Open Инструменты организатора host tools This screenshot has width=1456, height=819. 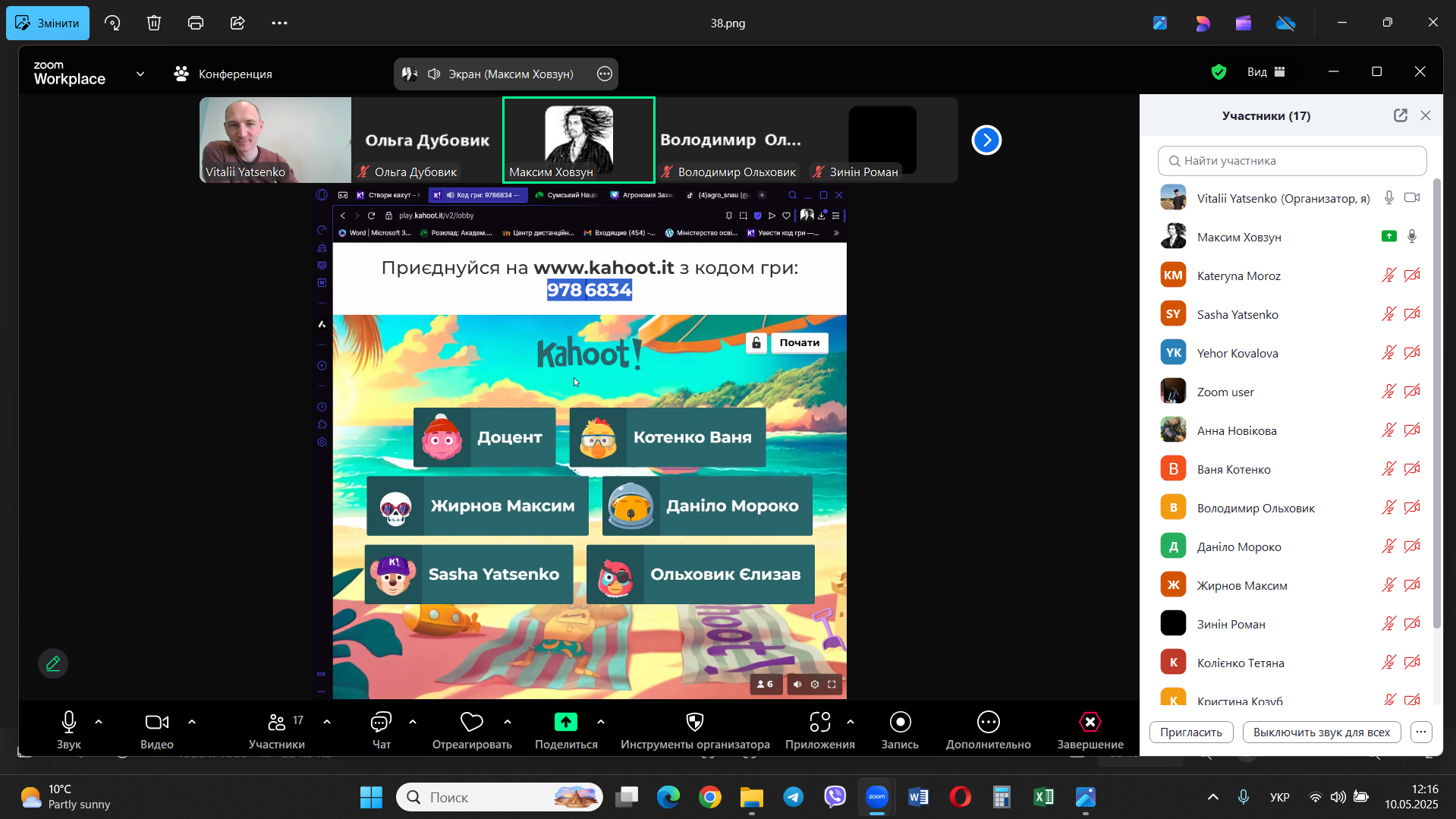click(695, 729)
